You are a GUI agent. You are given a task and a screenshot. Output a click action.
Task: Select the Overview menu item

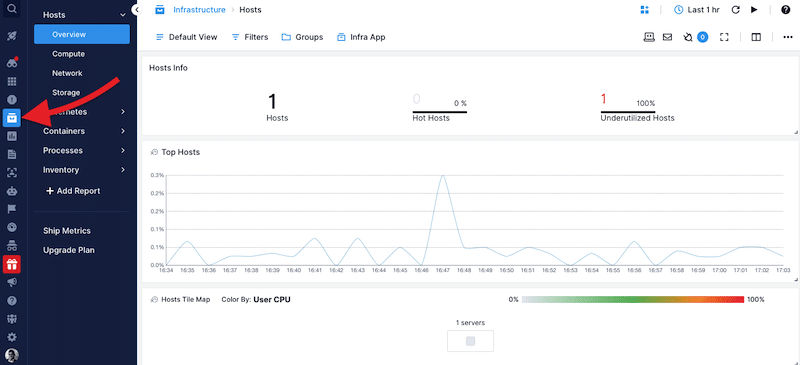coord(82,35)
